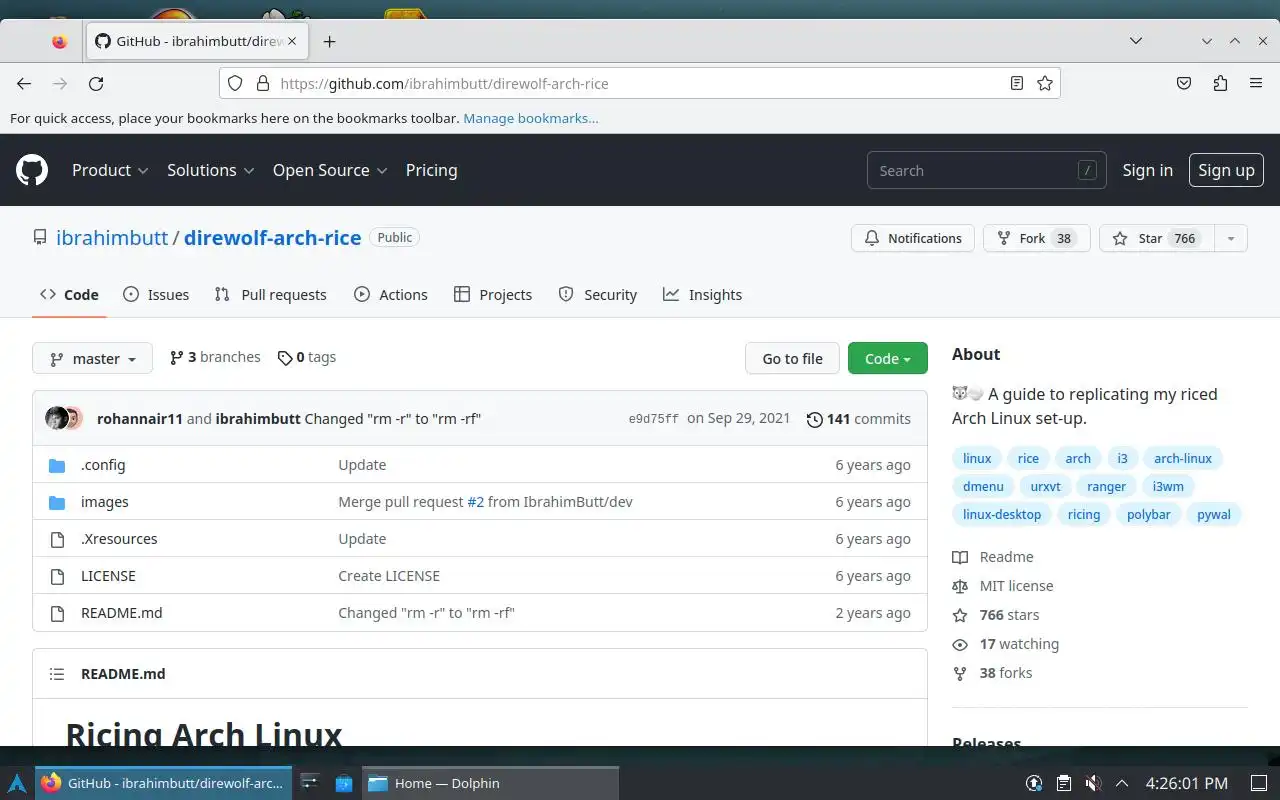Bookmark page with star icon in address bar

(1045, 84)
